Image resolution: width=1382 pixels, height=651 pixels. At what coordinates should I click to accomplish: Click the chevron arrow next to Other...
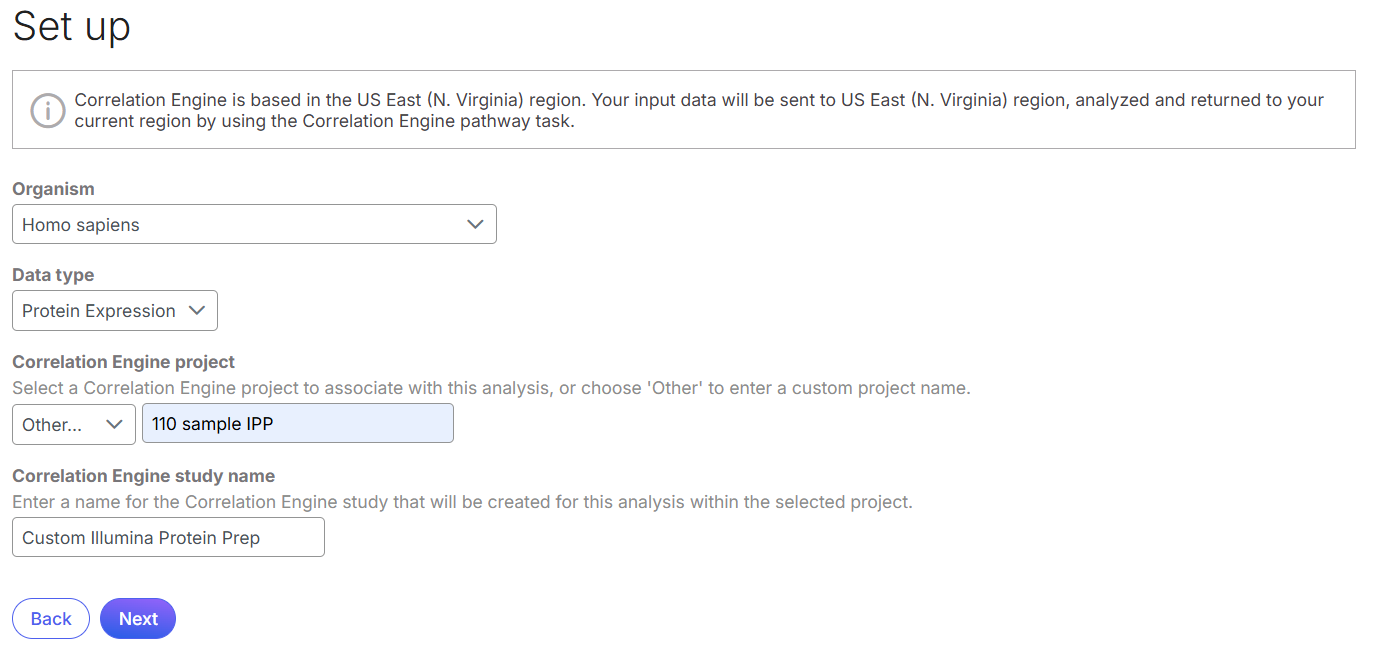(x=115, y=424)
